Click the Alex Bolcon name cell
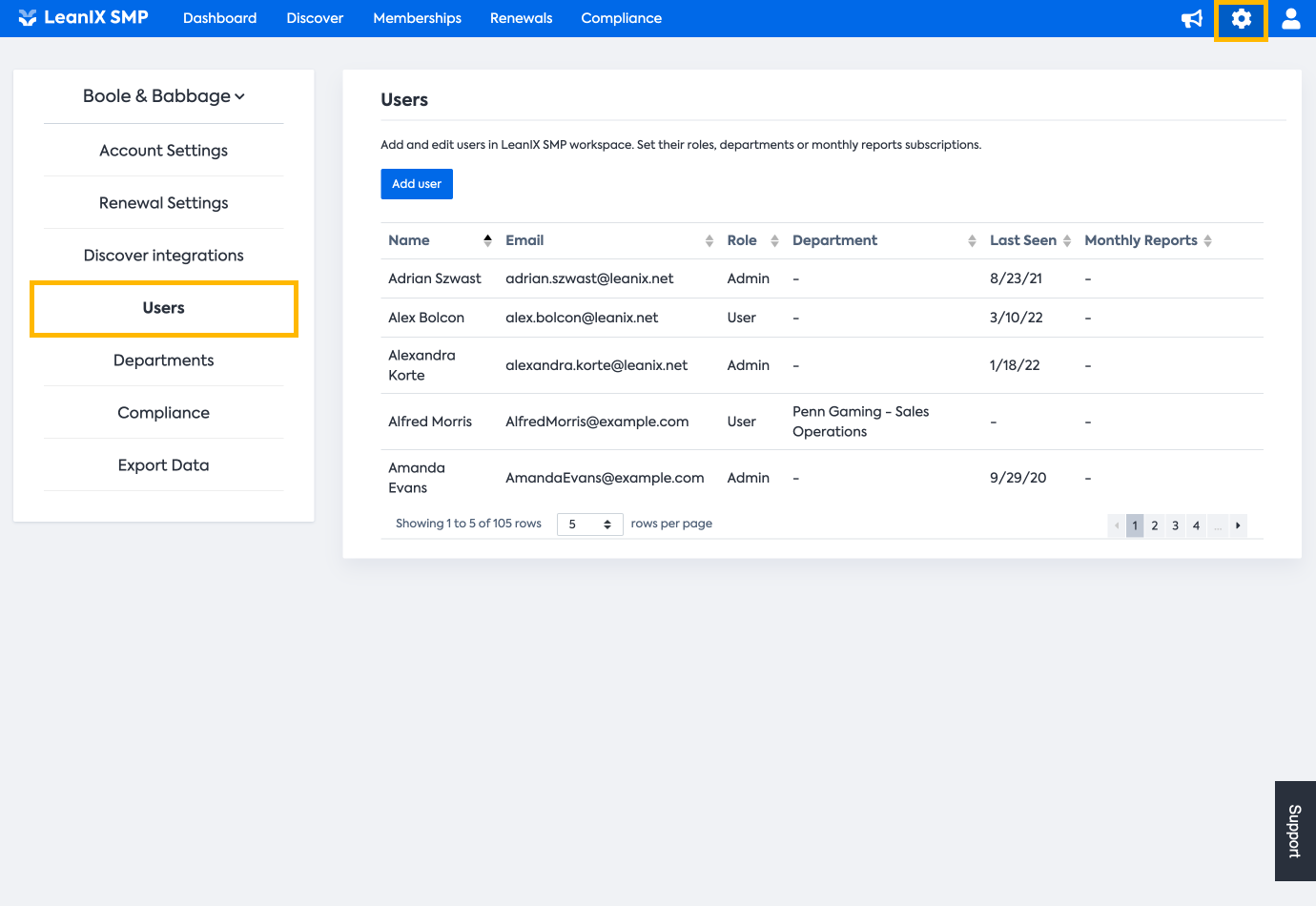Viewport: 1316px width, 906px height. 426,318
